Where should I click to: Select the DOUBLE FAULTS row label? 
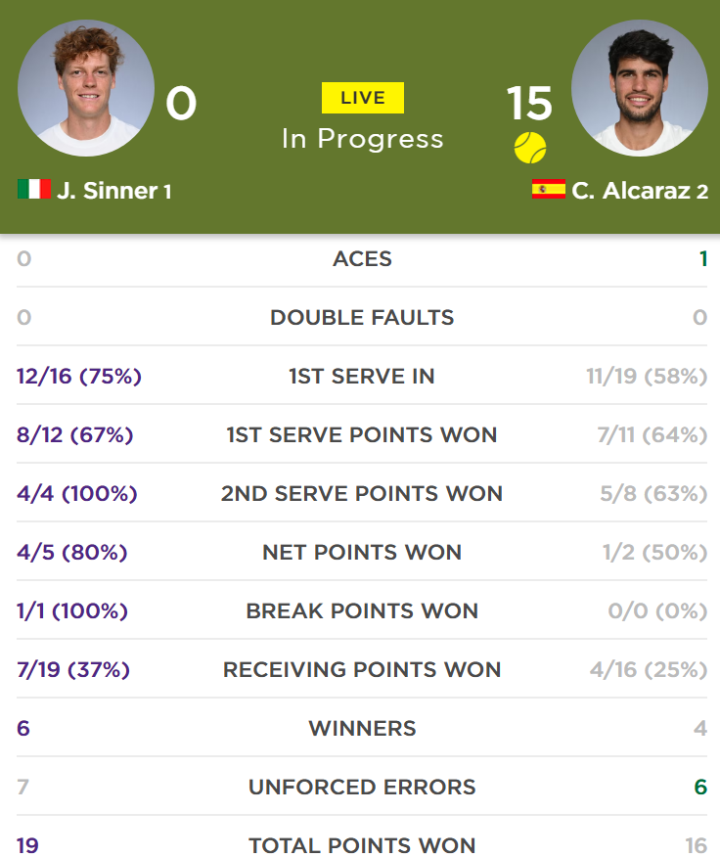click(x=362, y=318)
